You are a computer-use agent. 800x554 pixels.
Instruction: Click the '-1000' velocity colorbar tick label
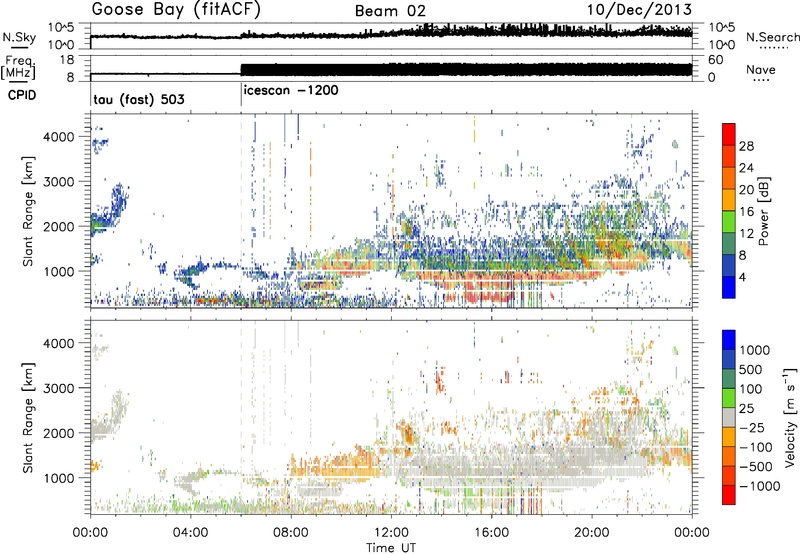[759, 486]
